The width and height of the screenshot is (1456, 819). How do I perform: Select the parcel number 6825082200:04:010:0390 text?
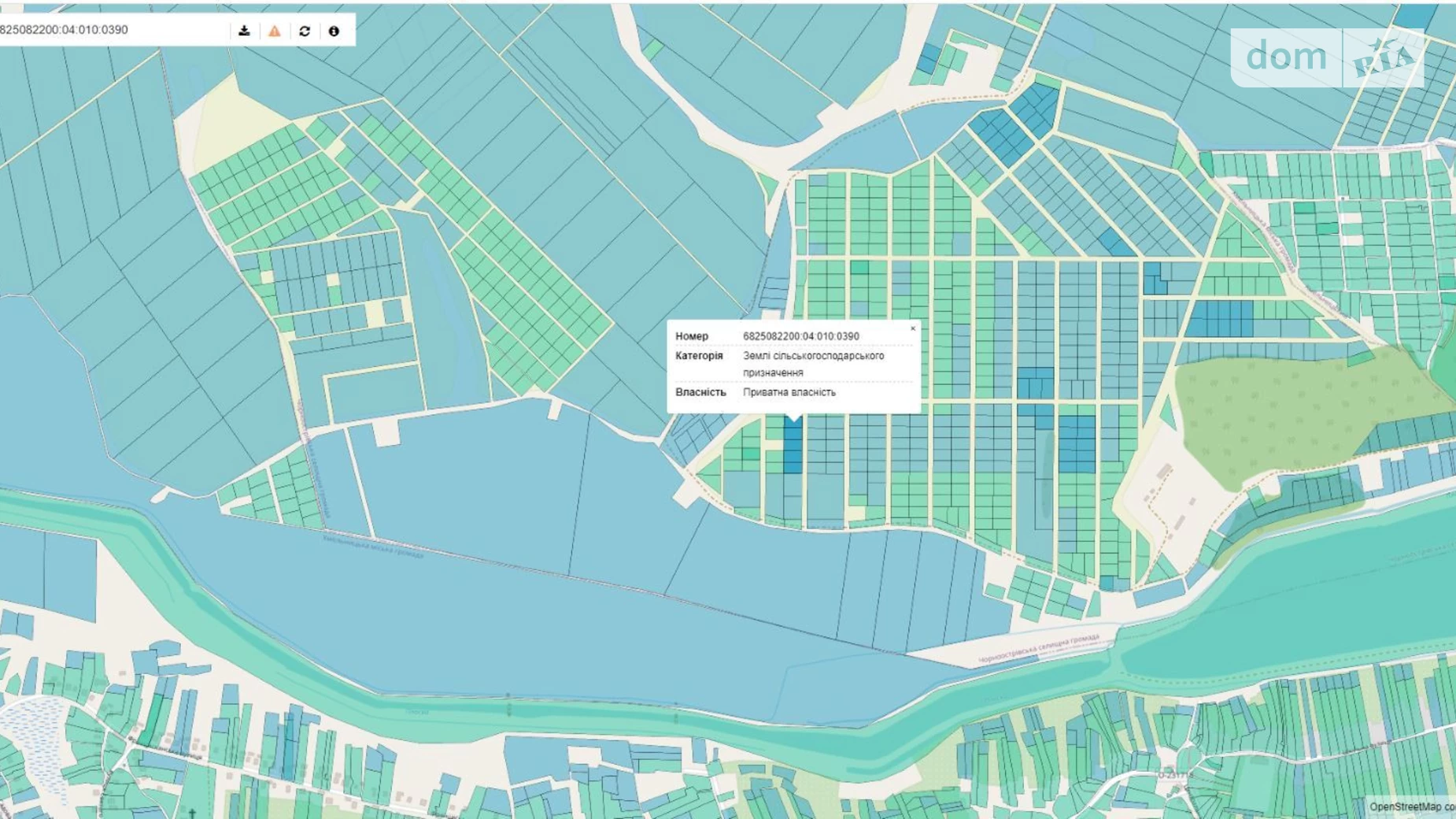[x=801, y=336]
